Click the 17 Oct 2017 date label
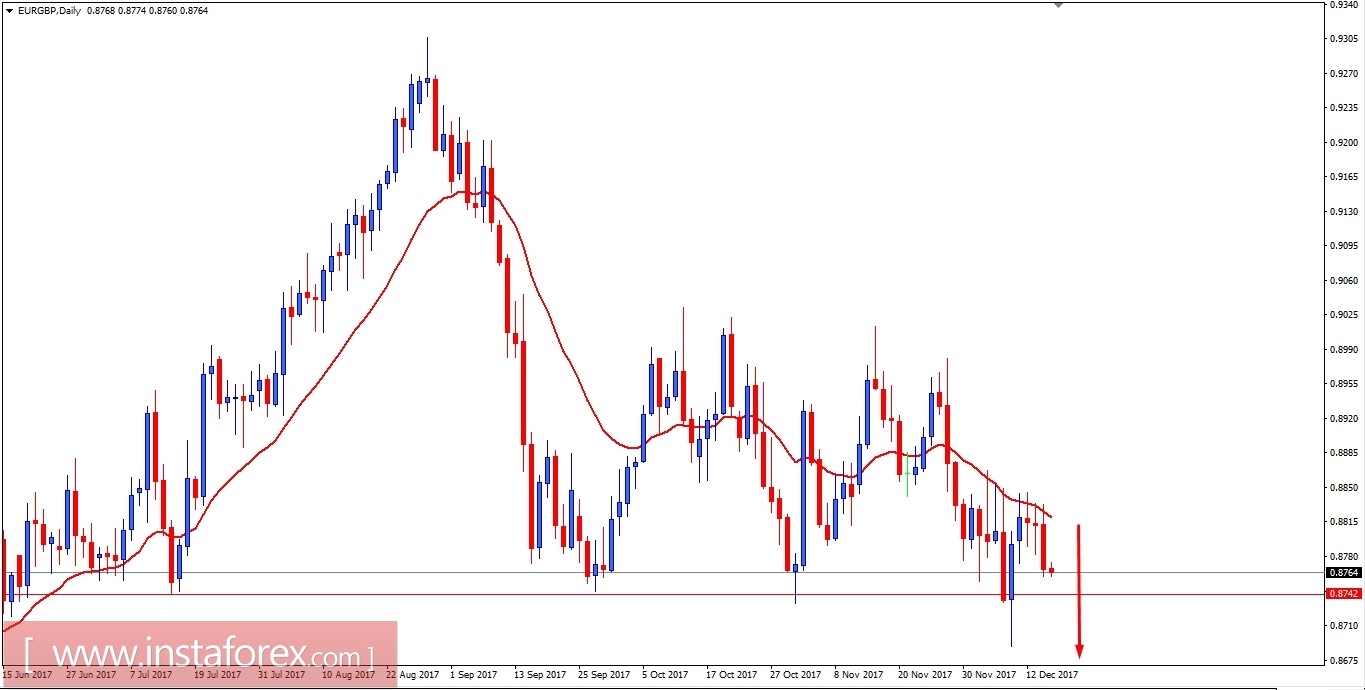Image resolution: width=1365 pixels, height=690 pixels. coord(731,675)
